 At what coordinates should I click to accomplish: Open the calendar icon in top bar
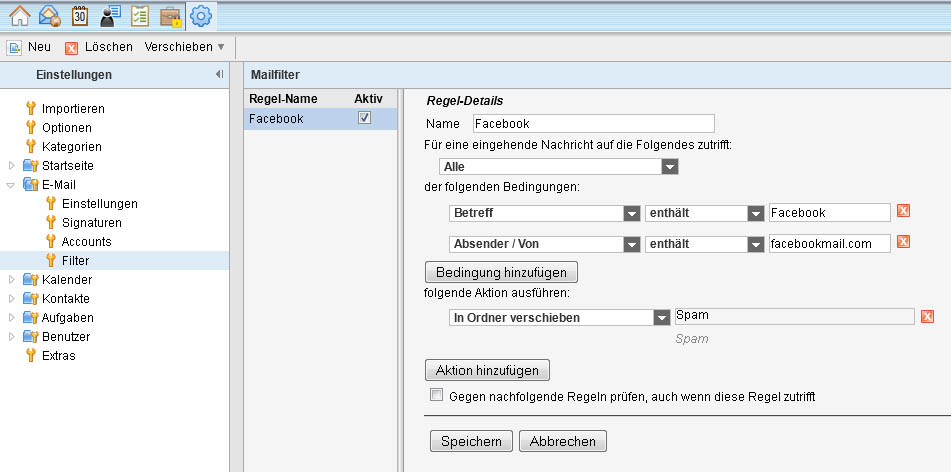click(x=80, y=16)
